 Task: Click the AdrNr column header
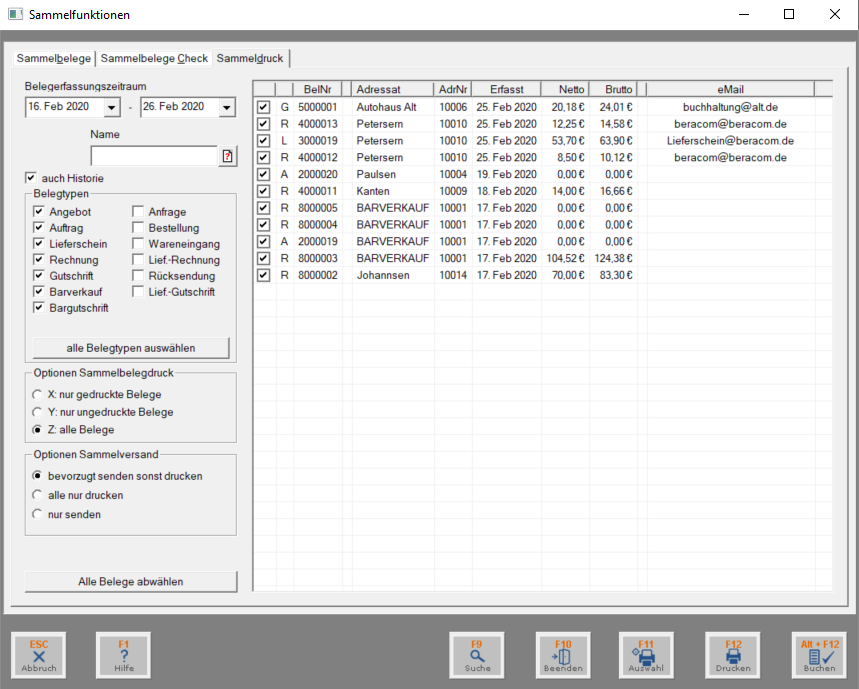(453, 89)
